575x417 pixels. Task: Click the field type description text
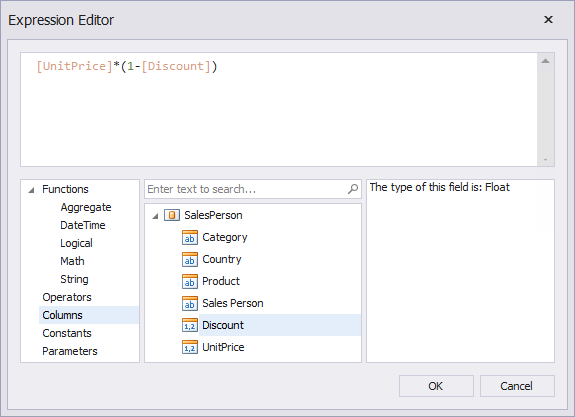(x=439, y=187)
